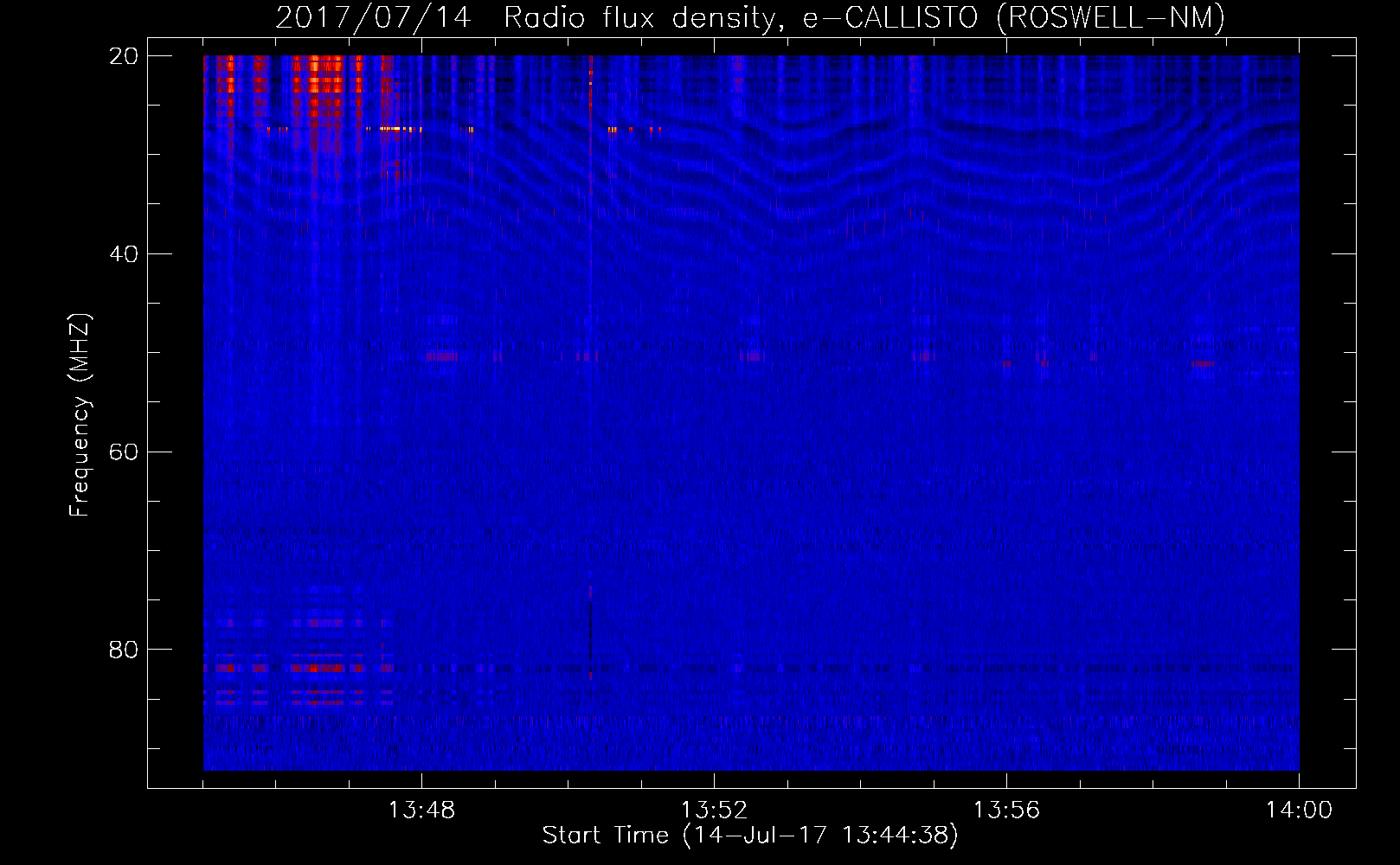
Task: Click the 20 frequency tick label
Action: pyautogui.click(x=124, y=56)
